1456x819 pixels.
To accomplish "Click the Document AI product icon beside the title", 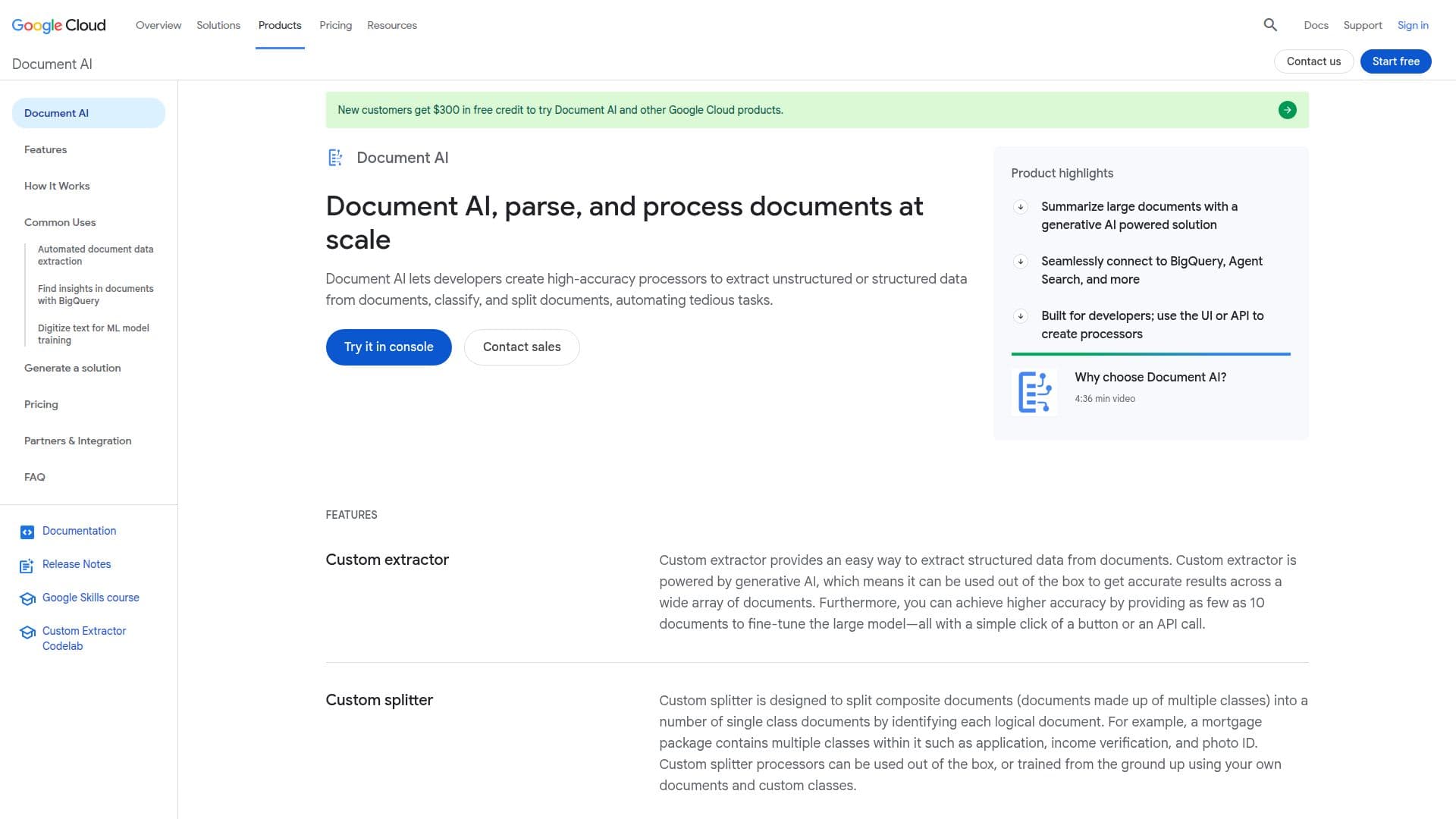I will coord(335,158).
